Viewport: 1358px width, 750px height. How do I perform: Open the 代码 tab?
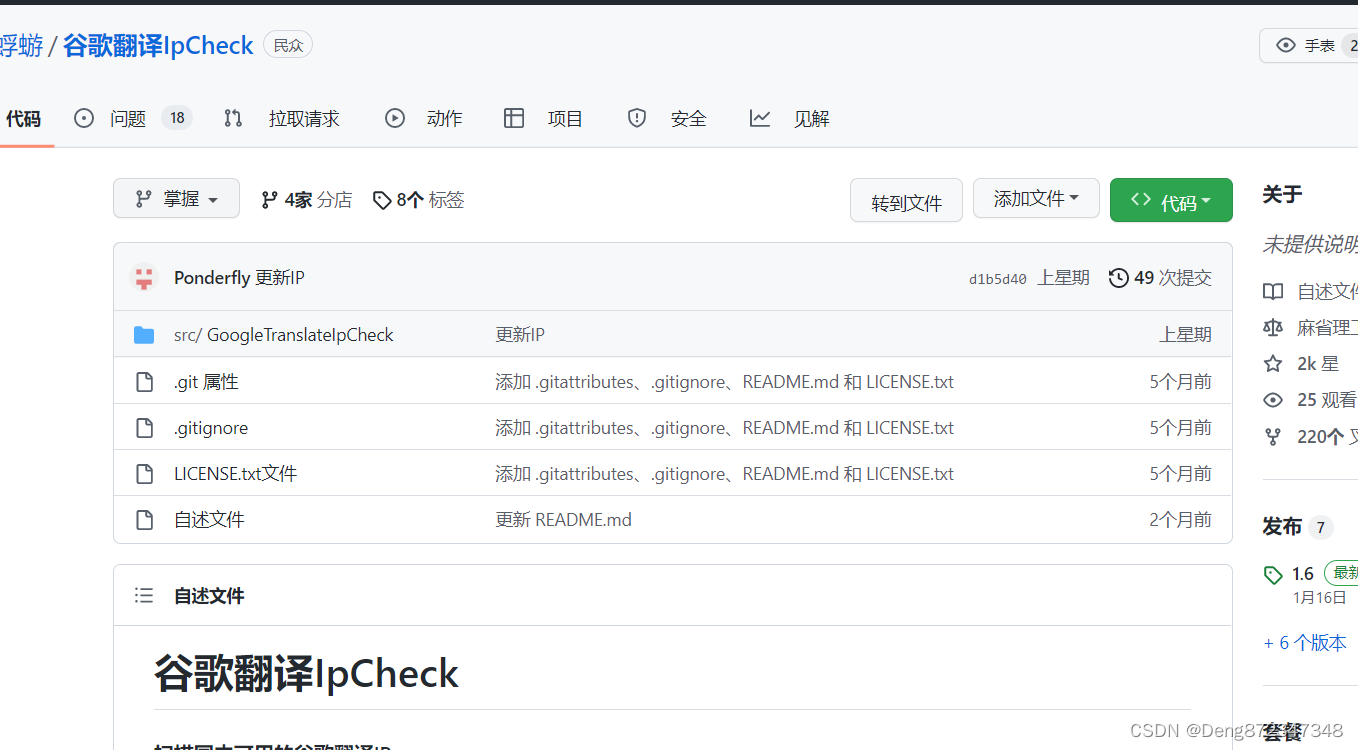coord(23,119)
